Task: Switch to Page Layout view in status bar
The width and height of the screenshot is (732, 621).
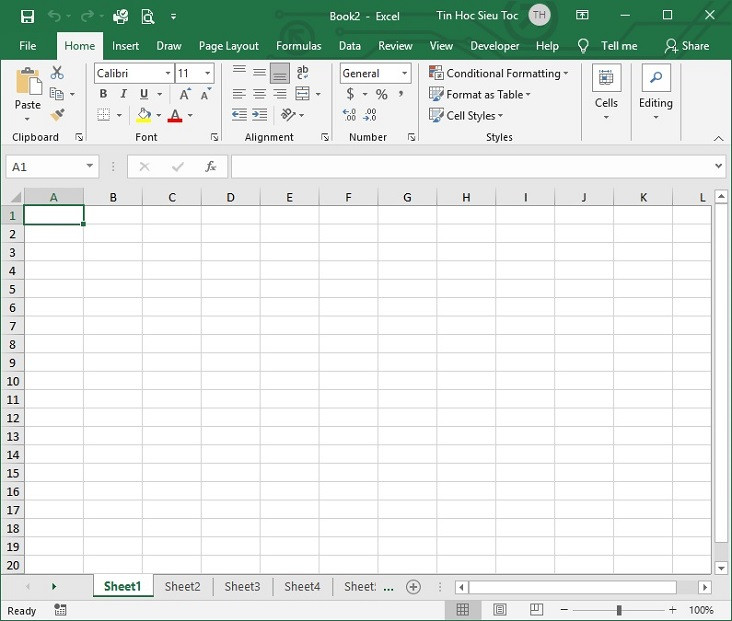Action: pyautogui.click(x=499, y=610)
